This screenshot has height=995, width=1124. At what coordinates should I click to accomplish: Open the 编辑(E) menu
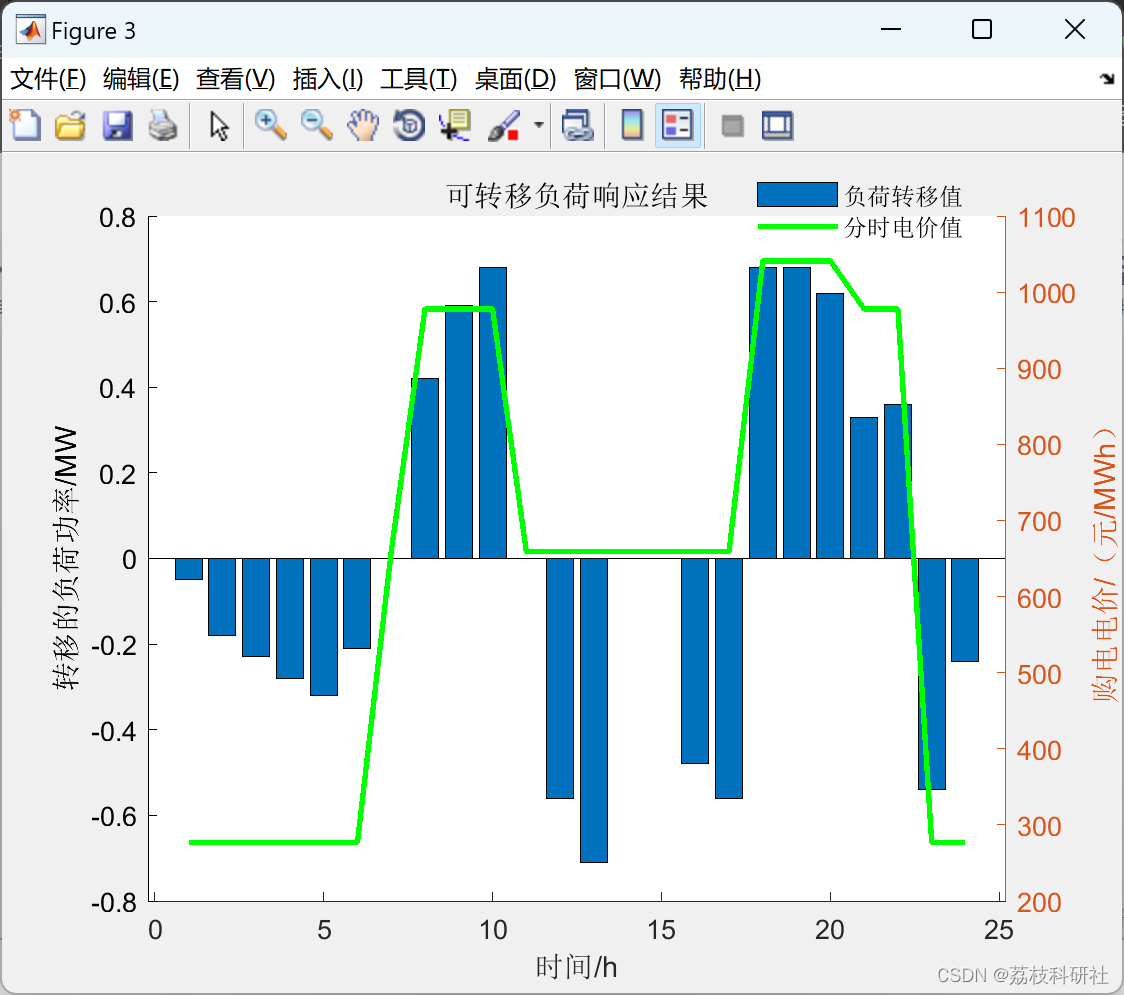point(140,79)
